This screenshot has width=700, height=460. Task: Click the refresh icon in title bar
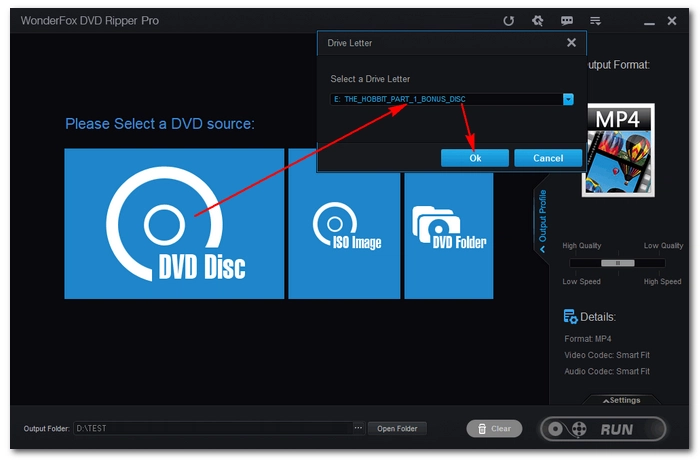point(508,21)
